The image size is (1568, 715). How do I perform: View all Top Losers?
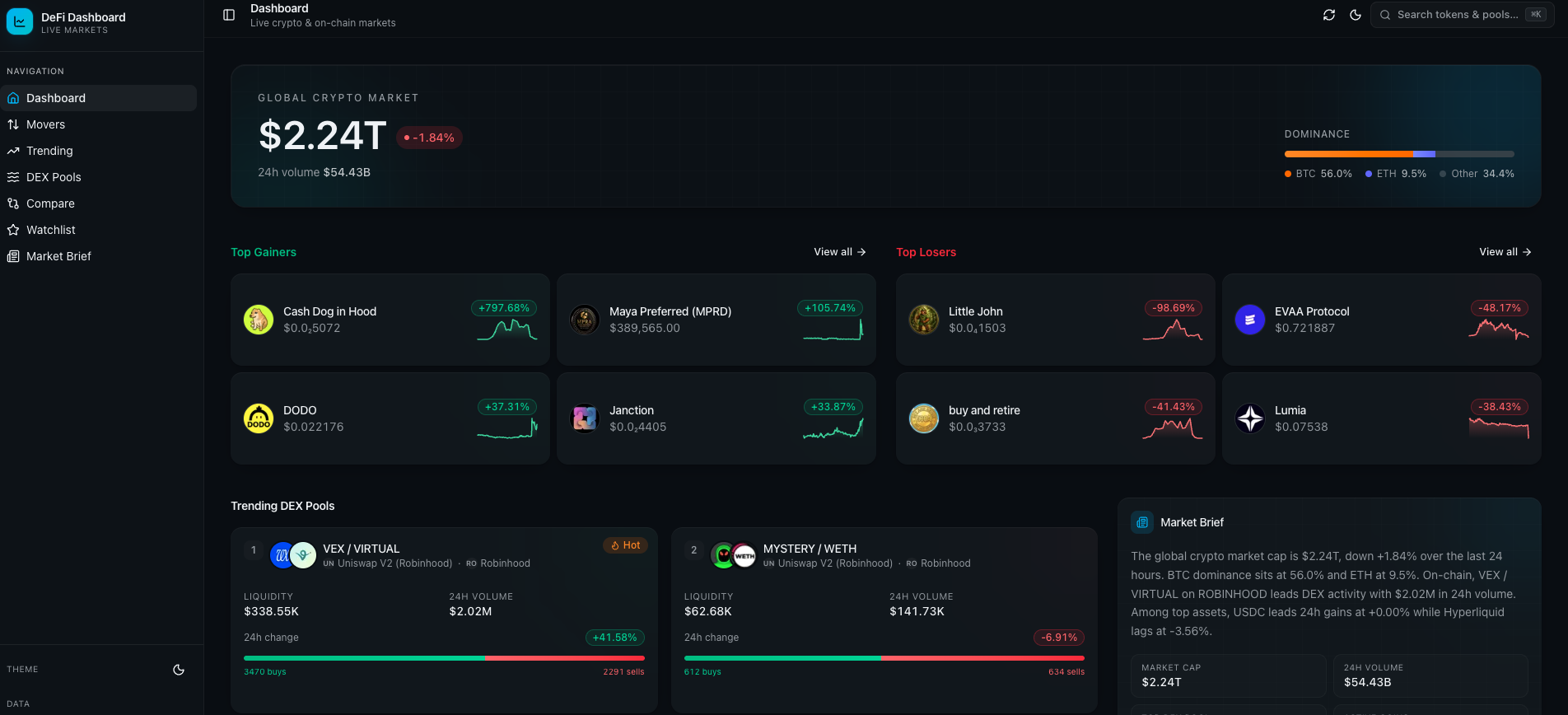(x=1505, y=252)
